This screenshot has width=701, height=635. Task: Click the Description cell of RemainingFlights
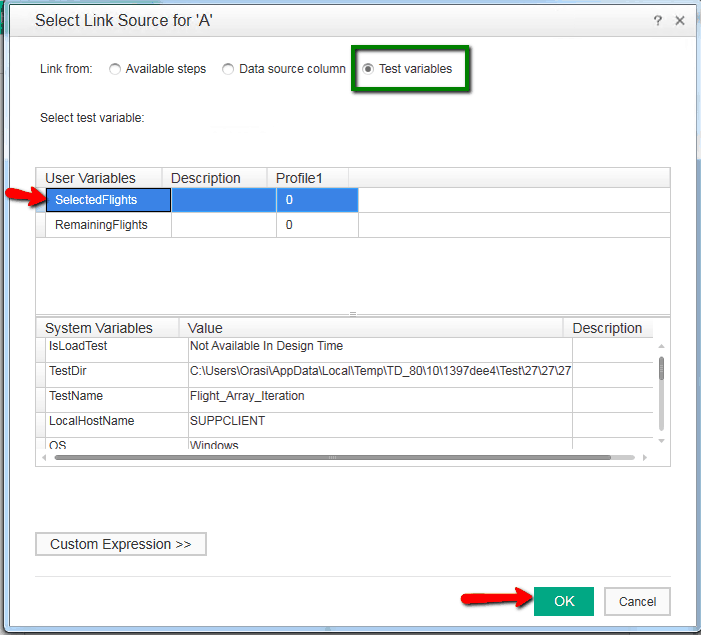224,225
